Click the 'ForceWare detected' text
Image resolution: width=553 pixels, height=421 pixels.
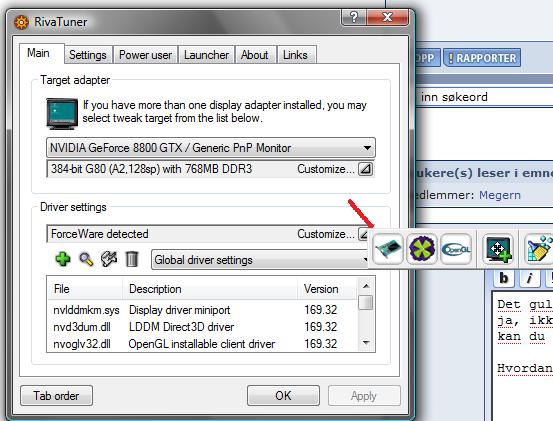click(99, 234)
